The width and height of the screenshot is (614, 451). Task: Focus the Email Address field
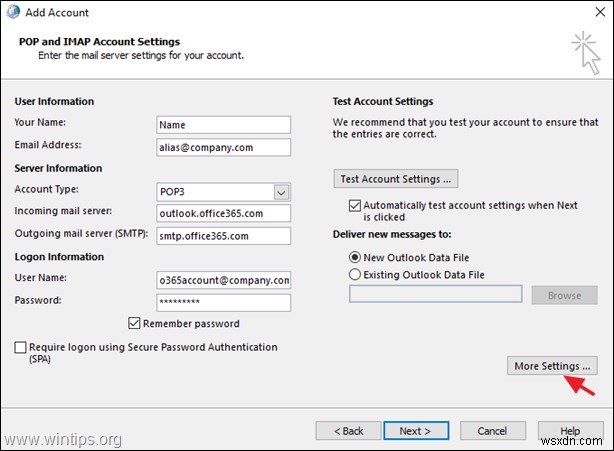tap(223, 147)
